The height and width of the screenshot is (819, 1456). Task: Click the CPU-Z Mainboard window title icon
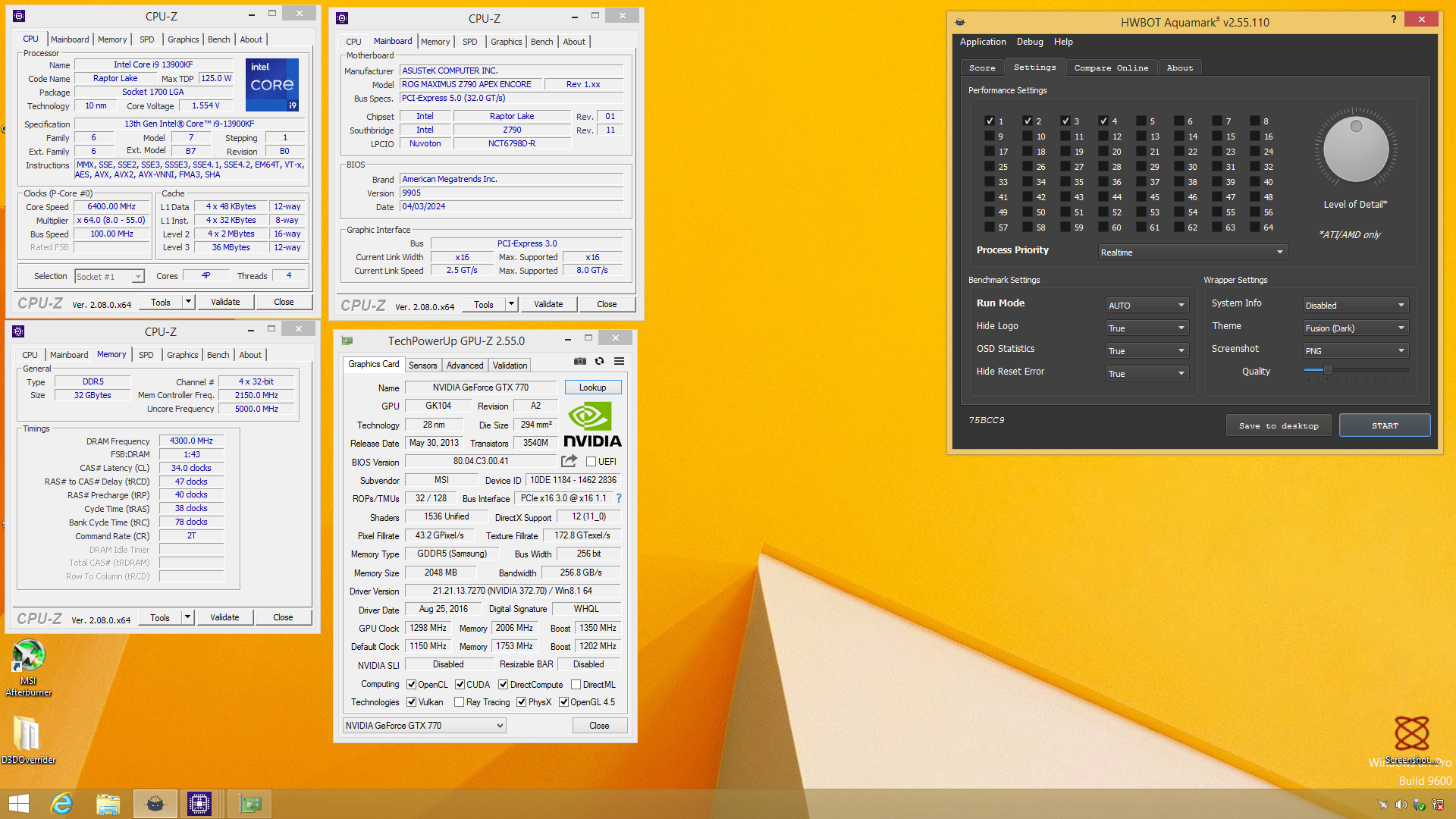pyautogui.click(x=342, y=18)
